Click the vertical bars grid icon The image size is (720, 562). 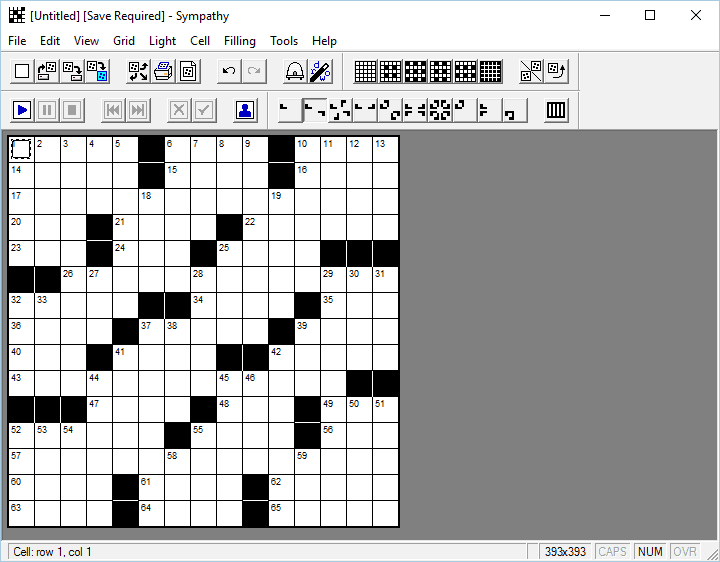point(556,110)
